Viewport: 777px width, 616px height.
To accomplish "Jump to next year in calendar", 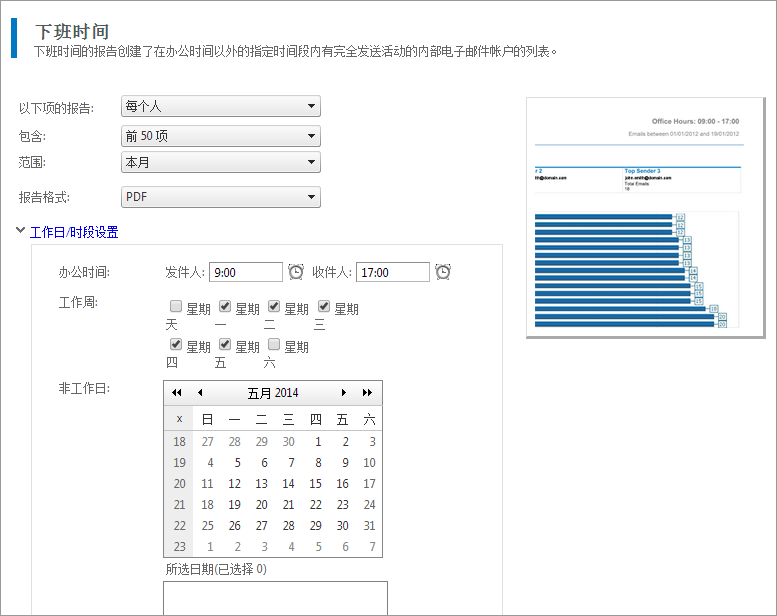I will coord(368,393).
